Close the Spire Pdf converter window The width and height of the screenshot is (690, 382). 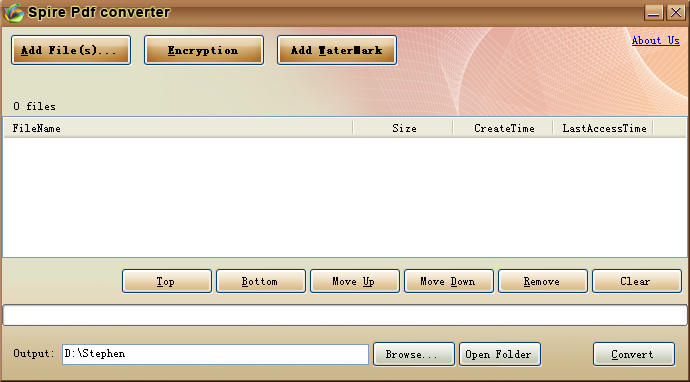point(675,12)
